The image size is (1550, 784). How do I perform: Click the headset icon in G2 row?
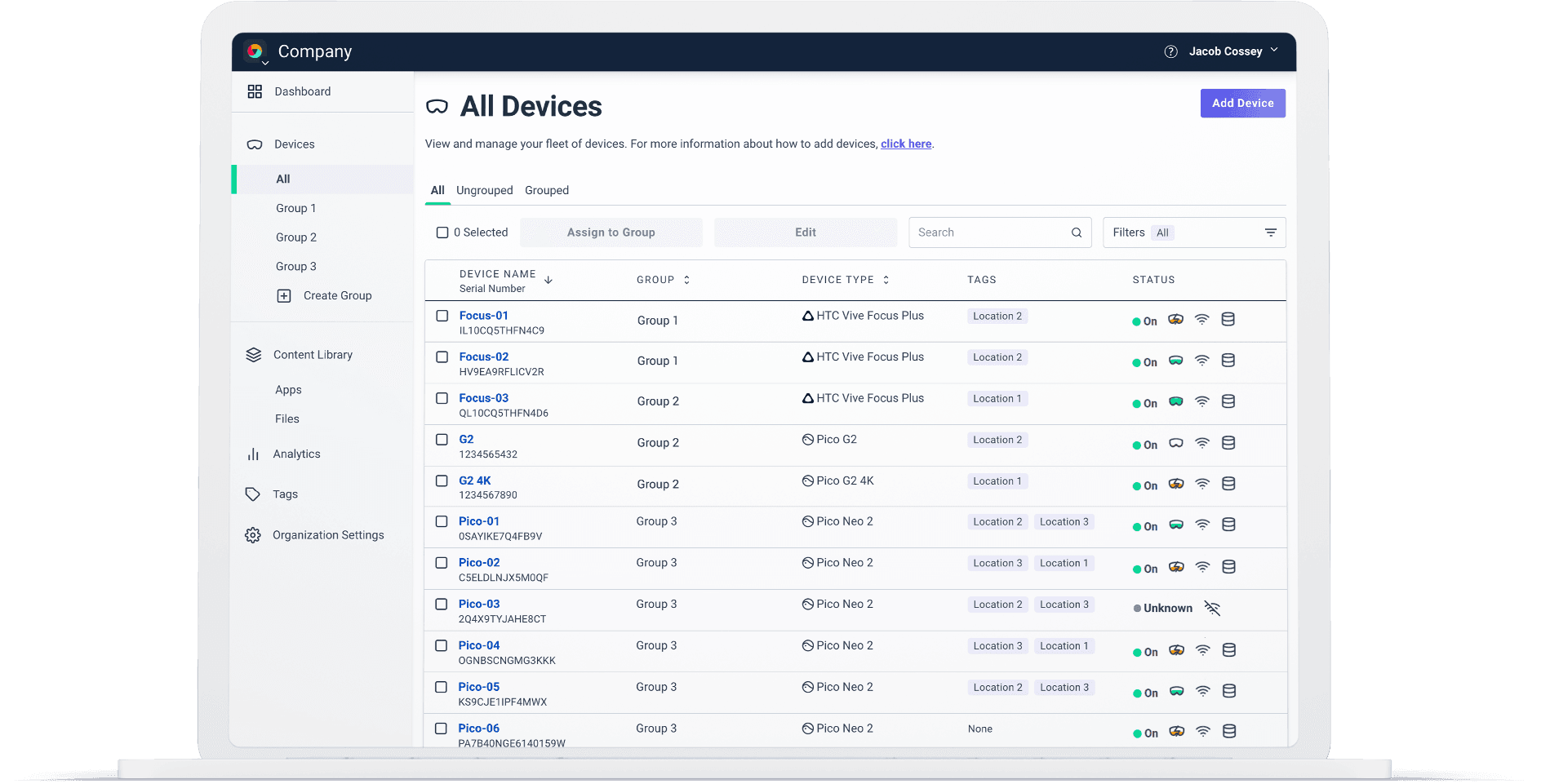click(1176, 444)
